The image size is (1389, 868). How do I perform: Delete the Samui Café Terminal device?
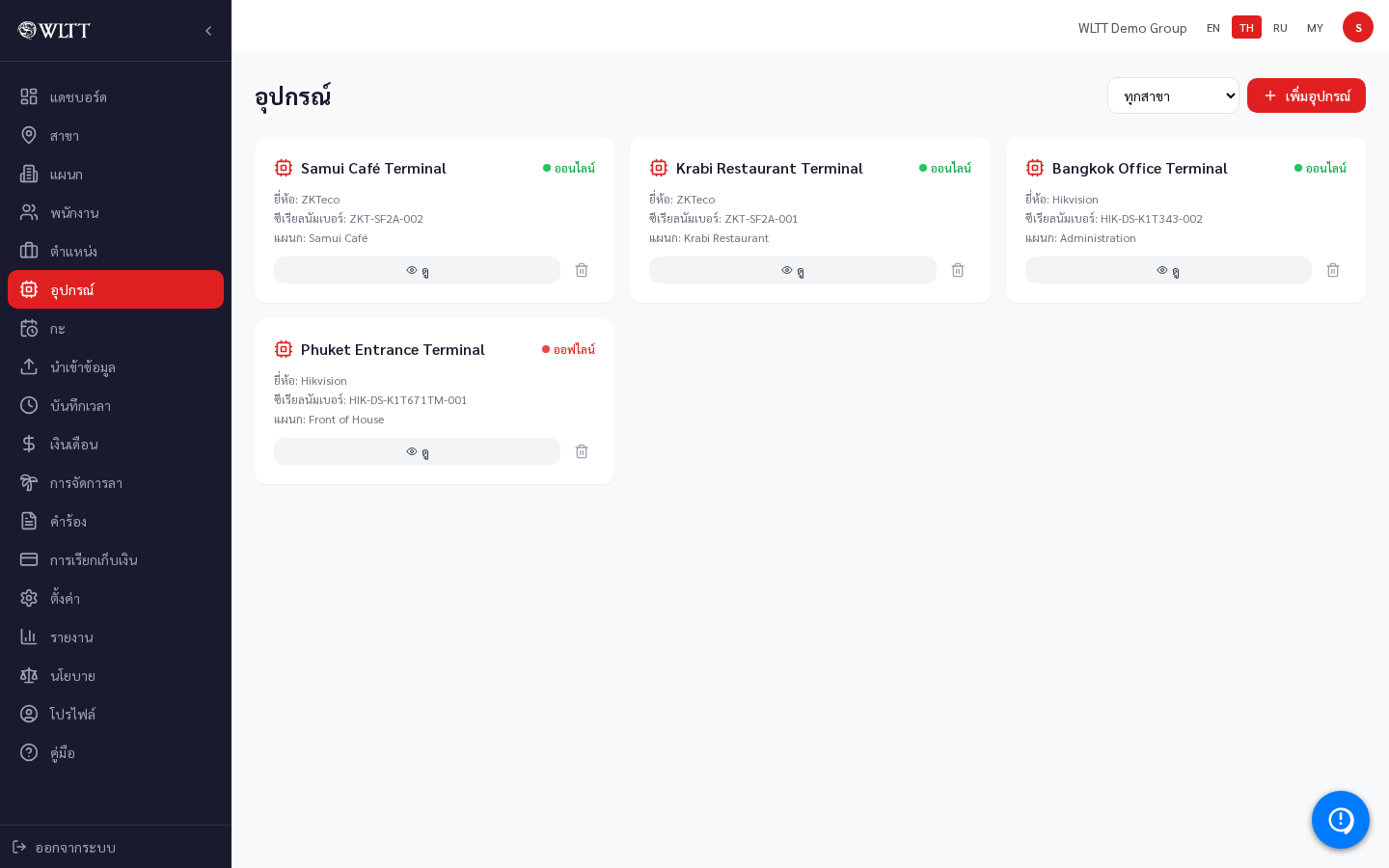(582, 270)
